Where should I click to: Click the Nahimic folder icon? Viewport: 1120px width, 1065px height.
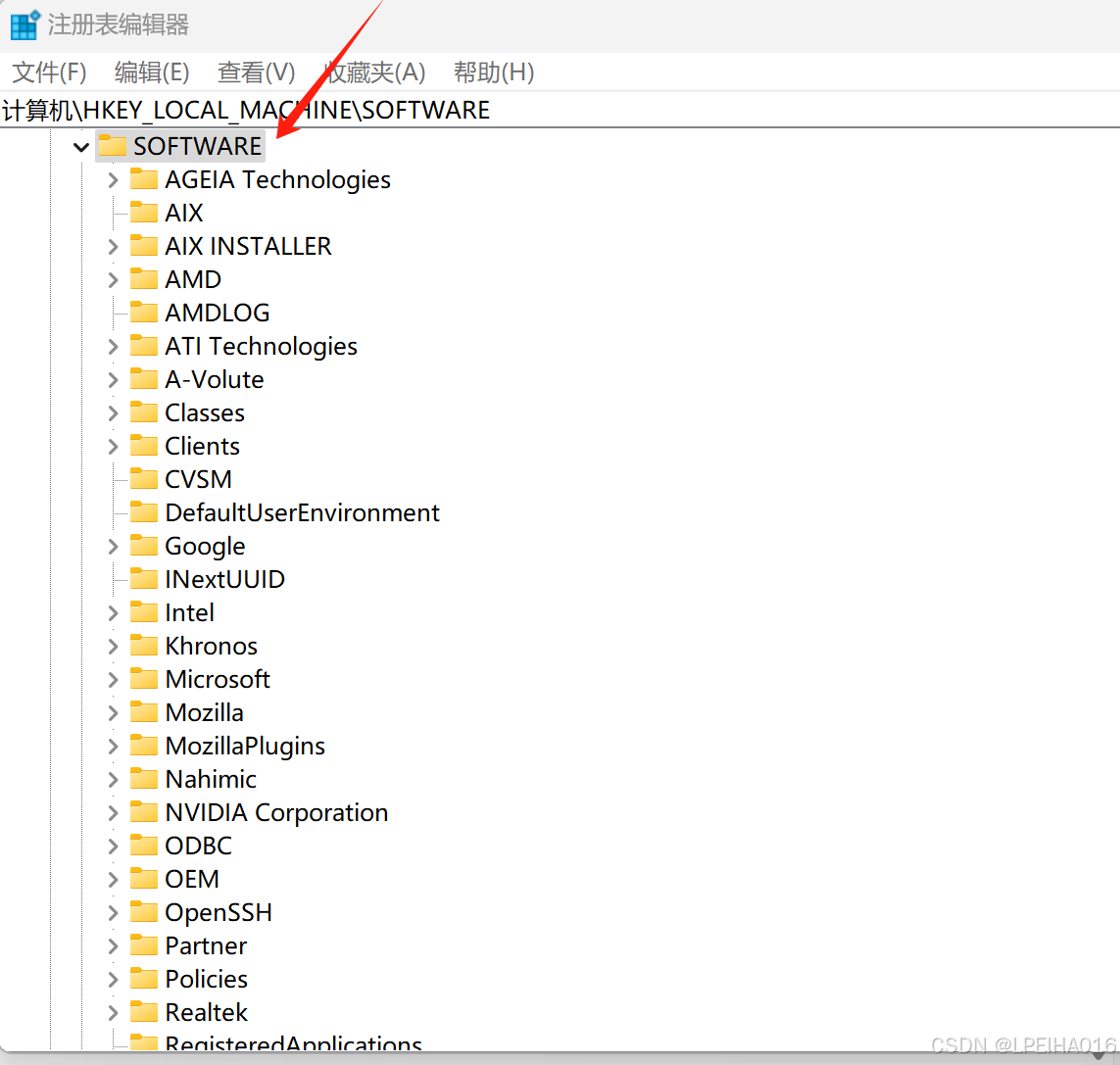click(x=144, y=779)
